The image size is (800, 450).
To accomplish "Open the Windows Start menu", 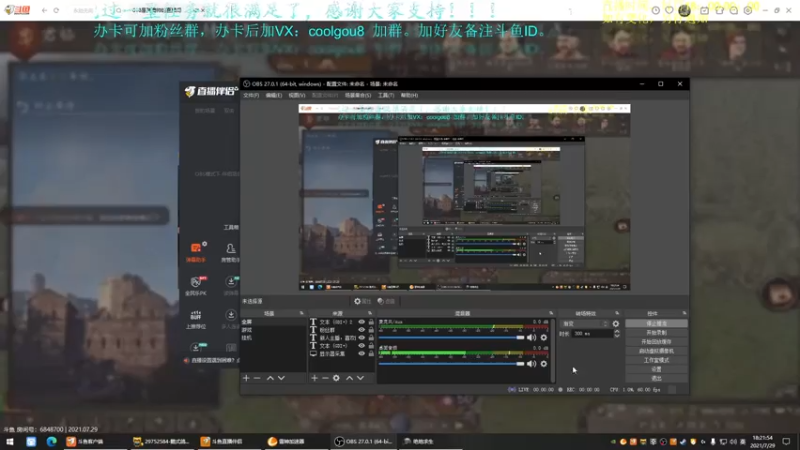I will click(10, 442).
